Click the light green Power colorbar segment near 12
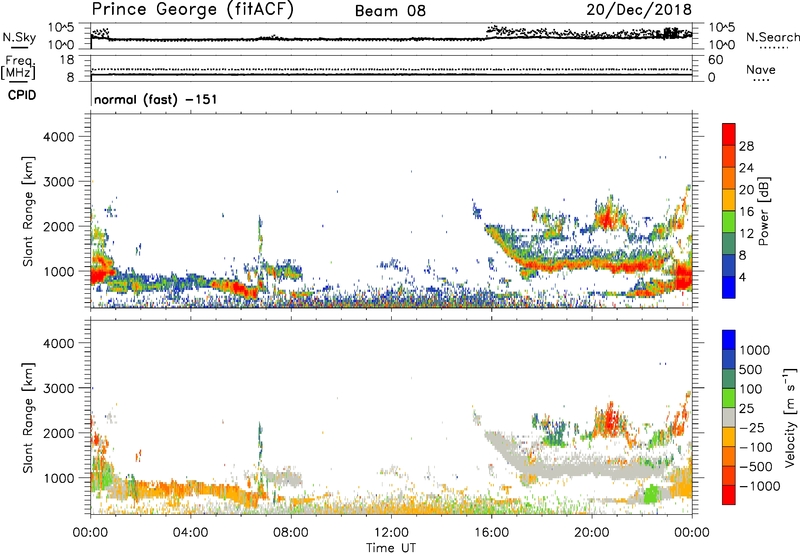Screen dimensions: 800x554 [x=729, y=222]
